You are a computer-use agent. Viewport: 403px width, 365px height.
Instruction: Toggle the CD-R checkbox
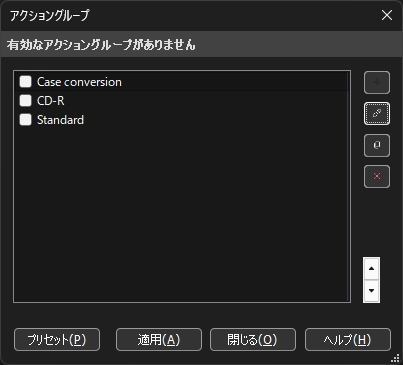pos(26,101)
